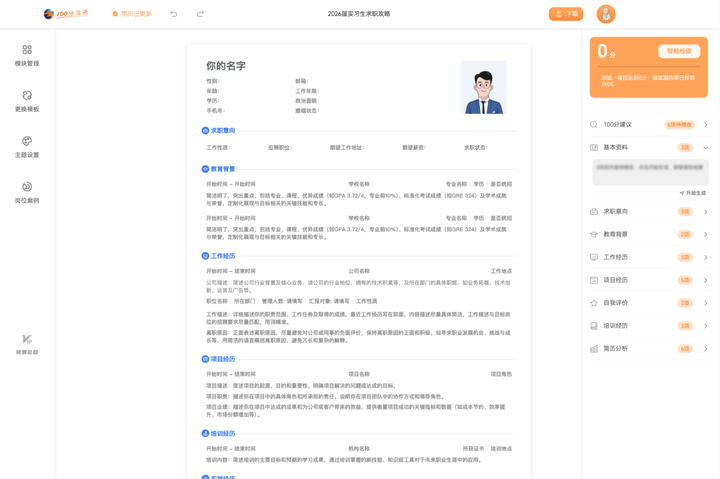Expand the 工作经历 row chevron in right panel

tap(706, 257)
